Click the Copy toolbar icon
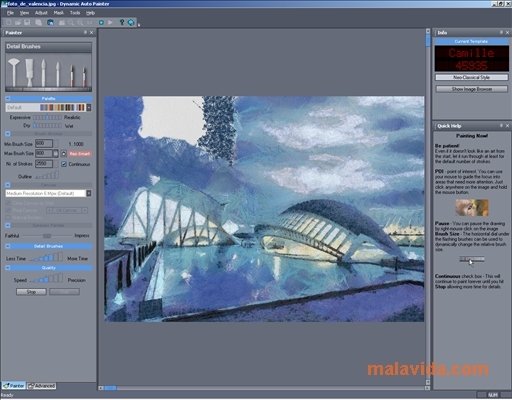 39,22
